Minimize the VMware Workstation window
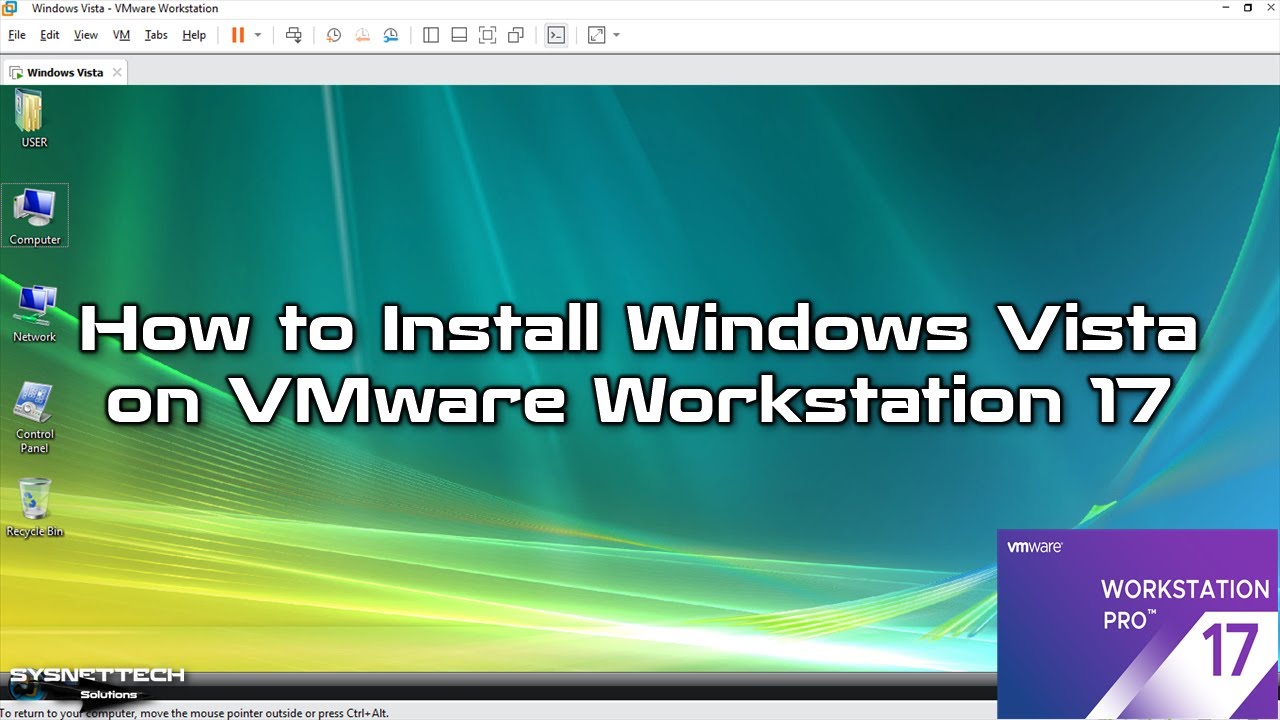This screenshot has height=720, width=1280. click(1225, 8)
